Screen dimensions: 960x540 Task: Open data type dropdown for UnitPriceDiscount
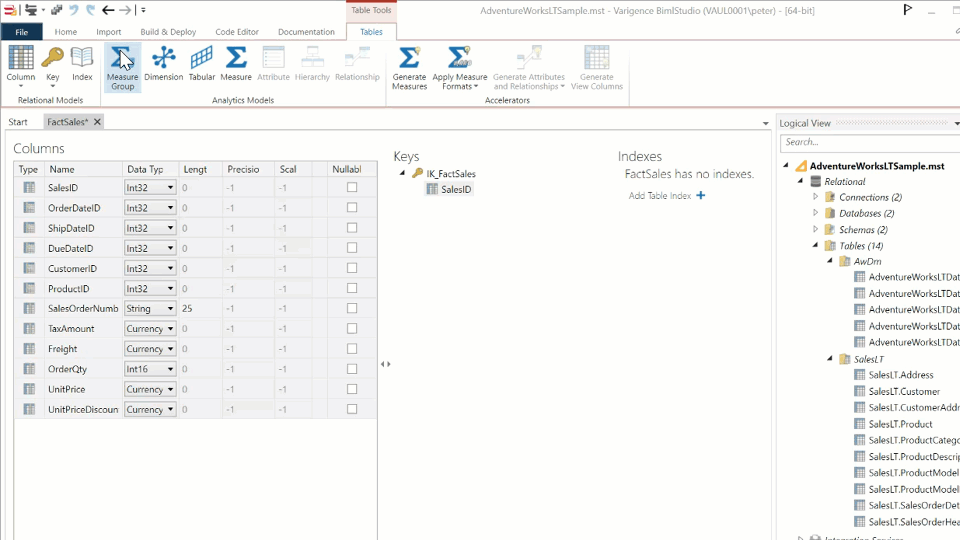[170, 410]
